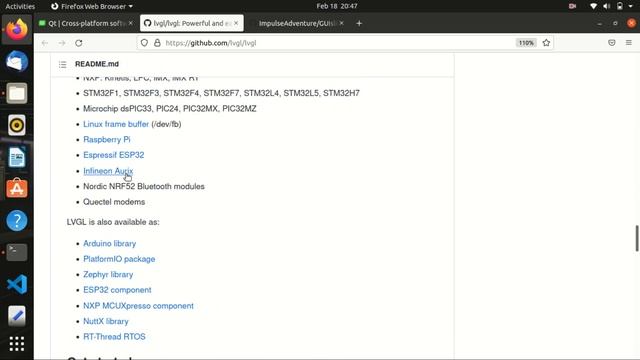The width and height of the screenshot is (640, 360).
Task: Follow the Raspberry Pi link
Action: click(x=107, y=140)
